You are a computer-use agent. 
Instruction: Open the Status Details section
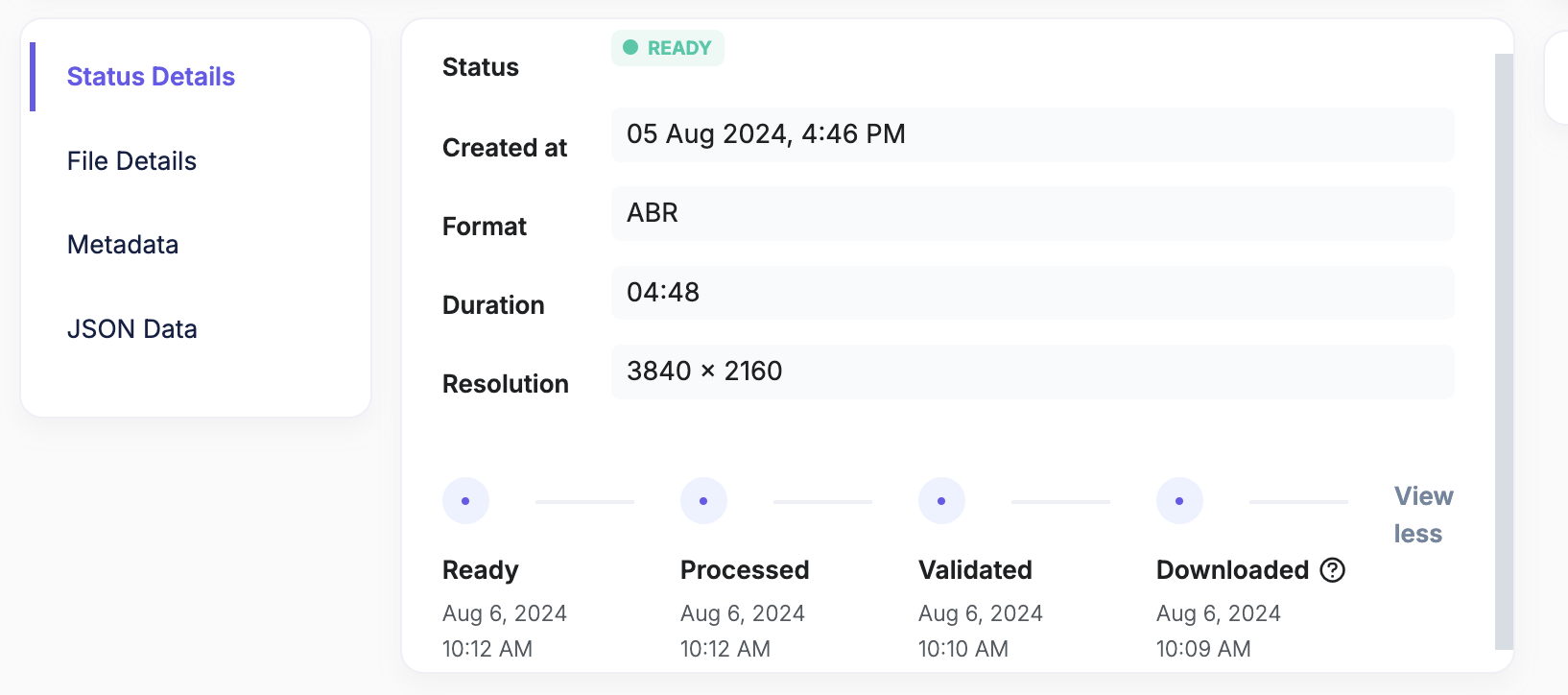151,77
